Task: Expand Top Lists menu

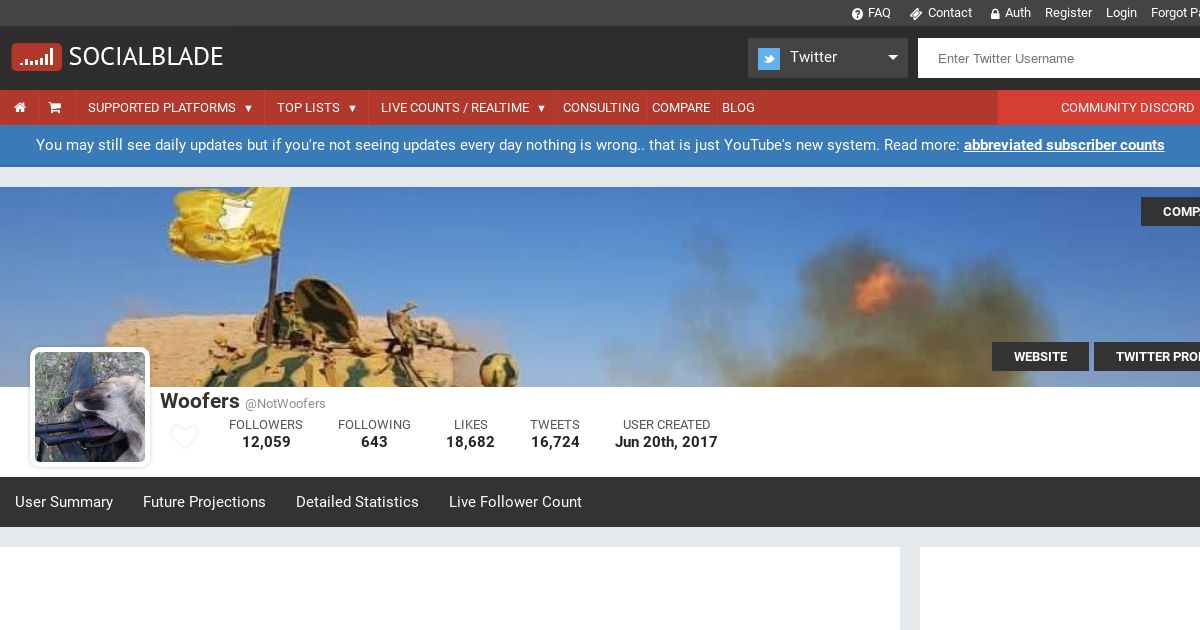Action: pyautogui.click(x=317, y=107)
